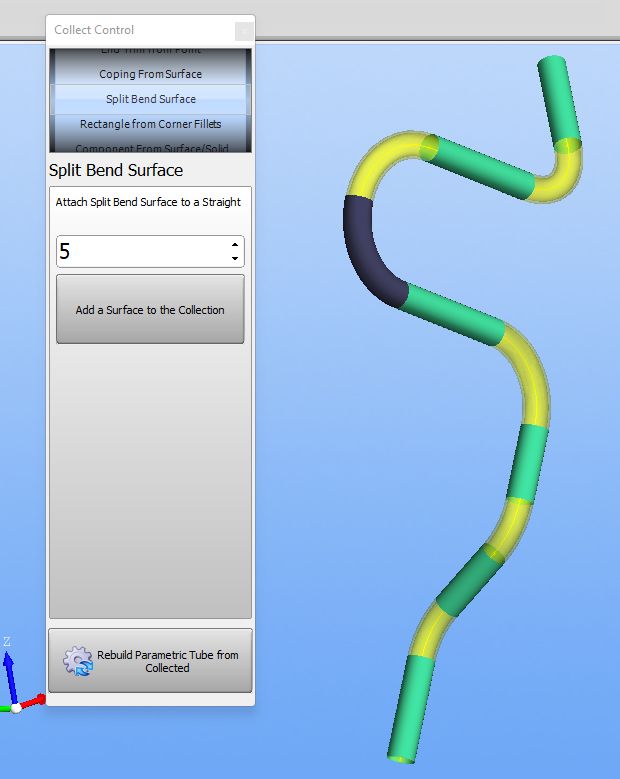Choose Coping From Surface in the list
The width and height of the screenshot is (620, 779).
pyautogui.click(x=150, y=74)
